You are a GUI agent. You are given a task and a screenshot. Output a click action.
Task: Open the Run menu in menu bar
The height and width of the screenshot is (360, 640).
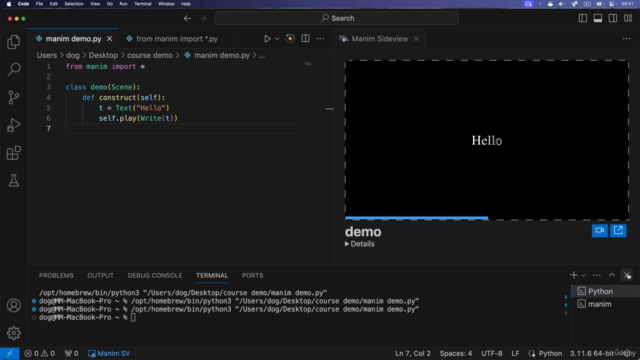point(123,4)
